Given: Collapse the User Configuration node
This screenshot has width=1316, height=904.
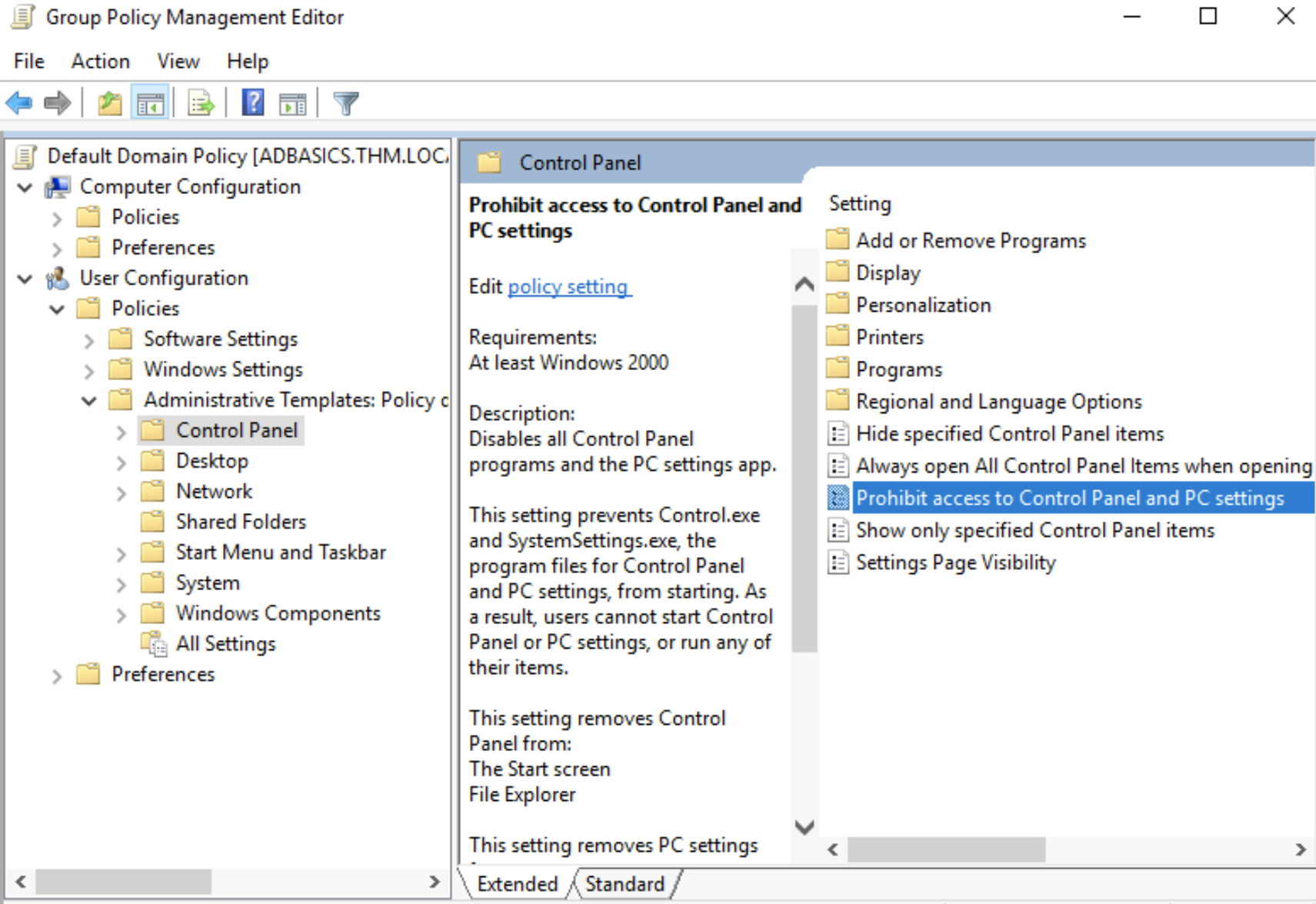Looking at the screenshot, I should pyautogui.click(x=25, y=279).
